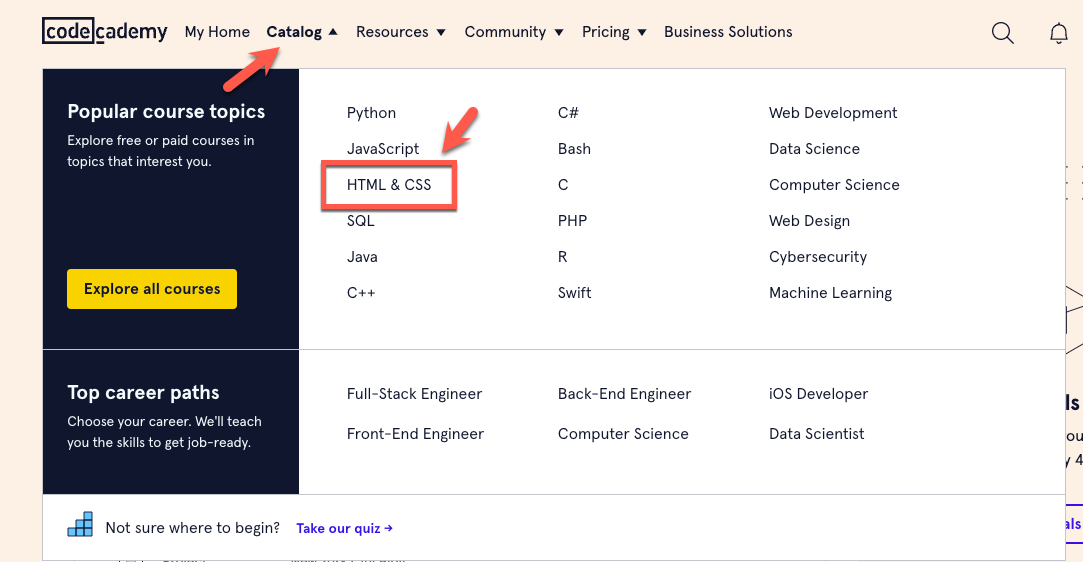Choose the R topic
The image size is (1083, 562).
[562, 257]
